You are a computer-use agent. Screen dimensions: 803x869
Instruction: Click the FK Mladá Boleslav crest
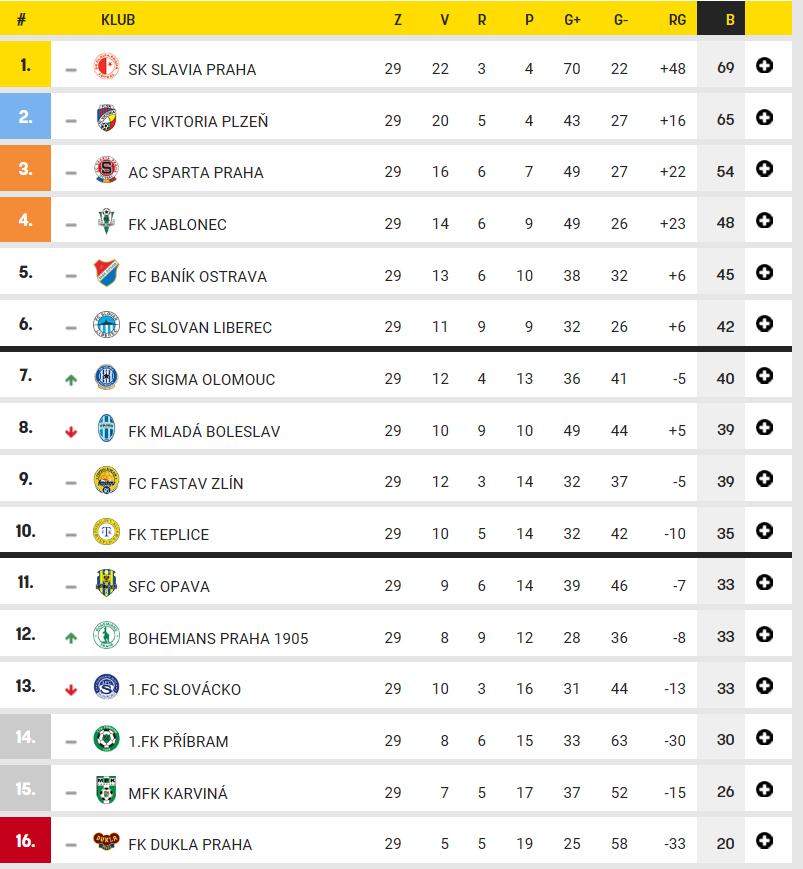(x=106, y=428)
